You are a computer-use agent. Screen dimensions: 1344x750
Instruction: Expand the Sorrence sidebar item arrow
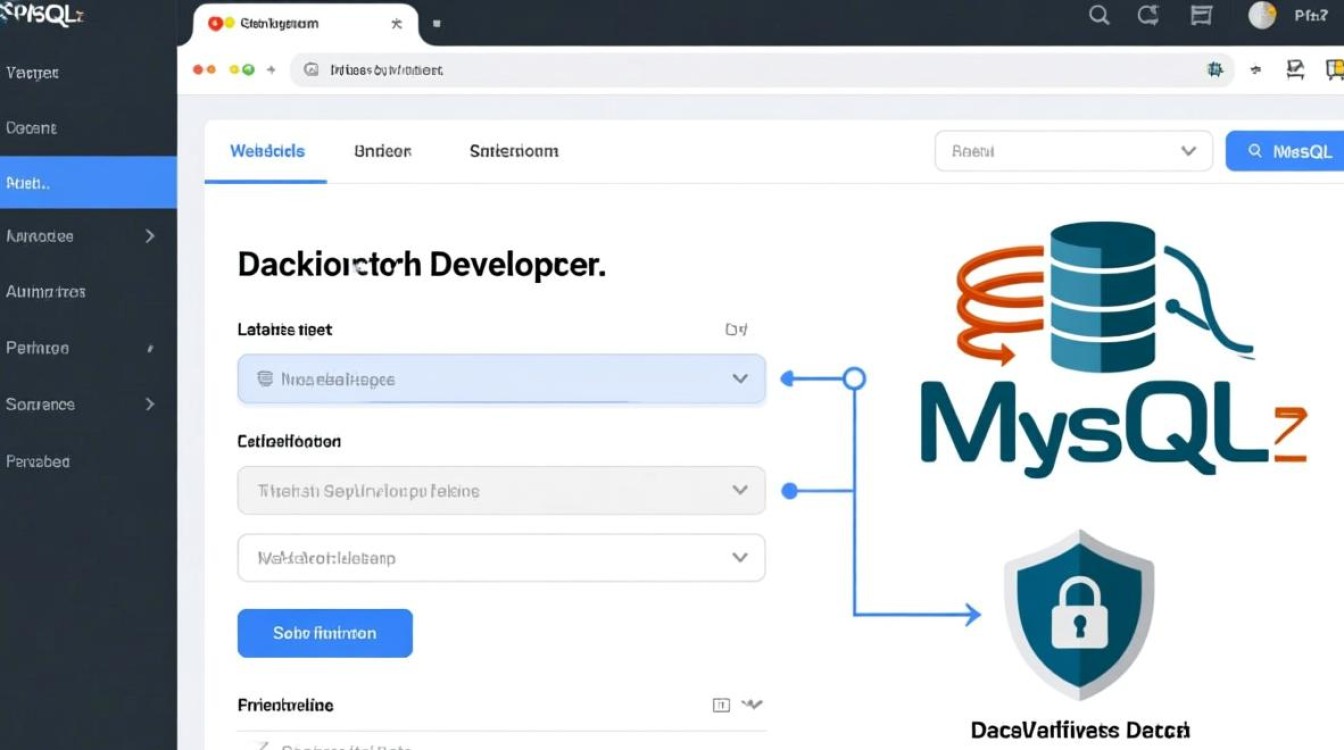tap(150, 404)
